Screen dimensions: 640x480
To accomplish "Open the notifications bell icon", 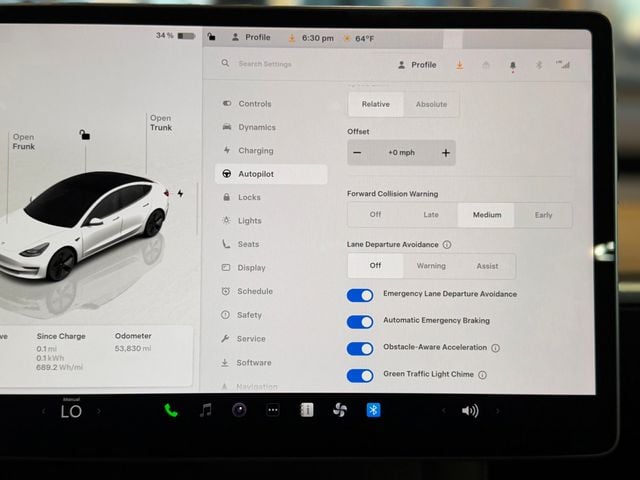I will (x=513, y=65).
